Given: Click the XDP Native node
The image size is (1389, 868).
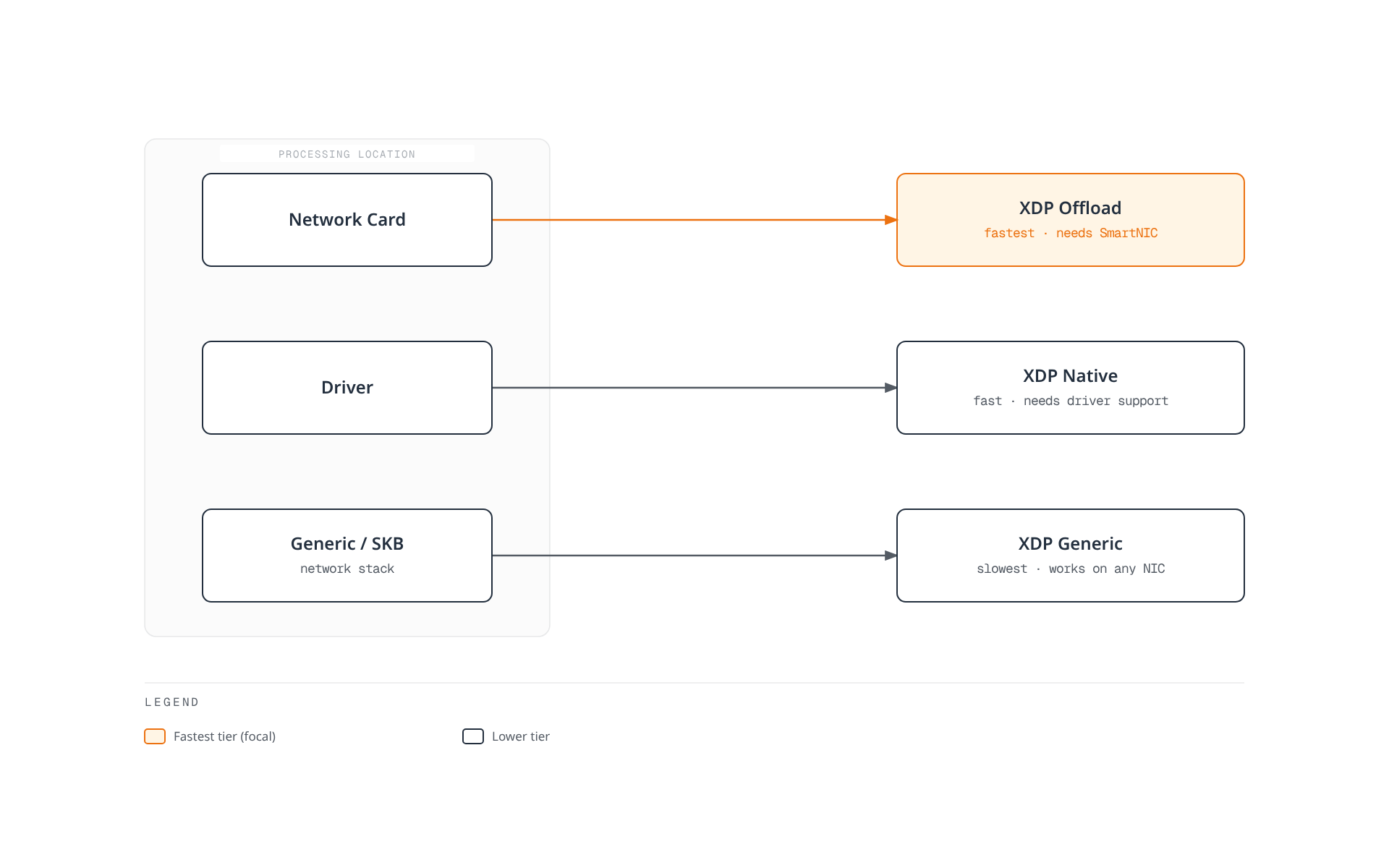Looking at the screenshot, I should coord(1071,388).
